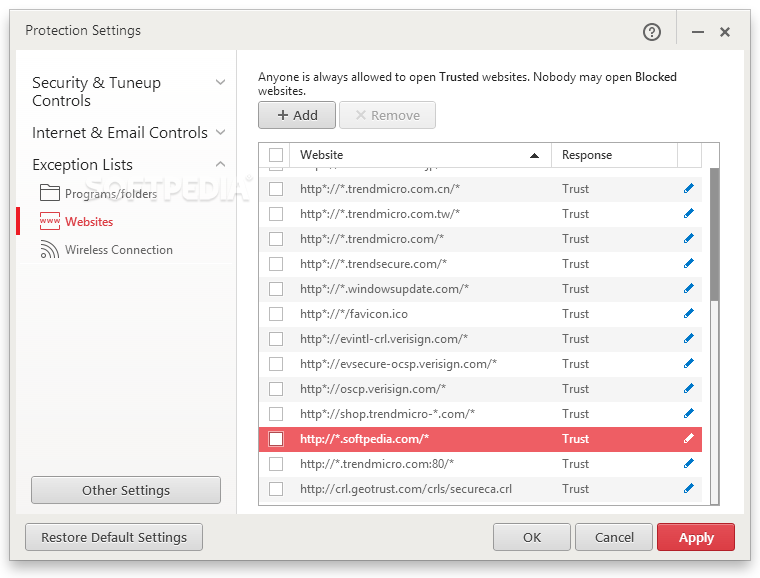Check the windowsupdate.com row checkbox

pyautogui.click(x=276, y=289)
